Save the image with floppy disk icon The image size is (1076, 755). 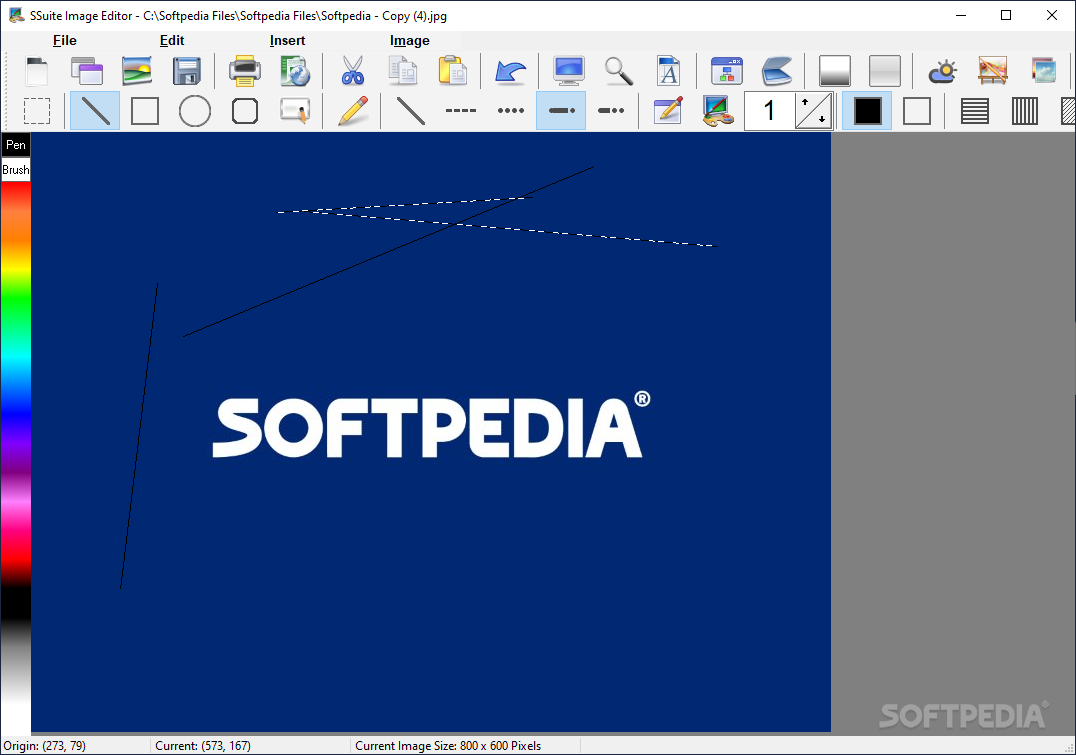[x=187, y=71]
